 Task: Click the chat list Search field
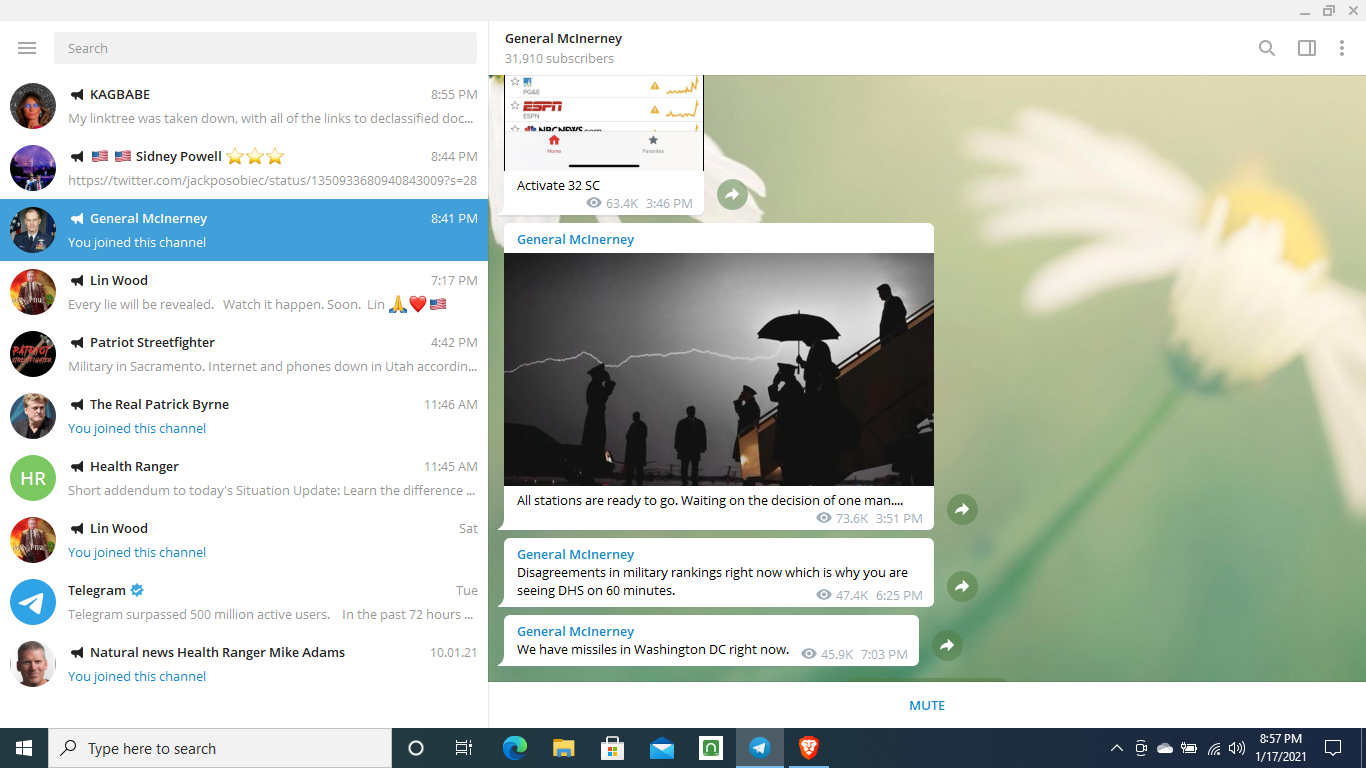tap(265, 48)
